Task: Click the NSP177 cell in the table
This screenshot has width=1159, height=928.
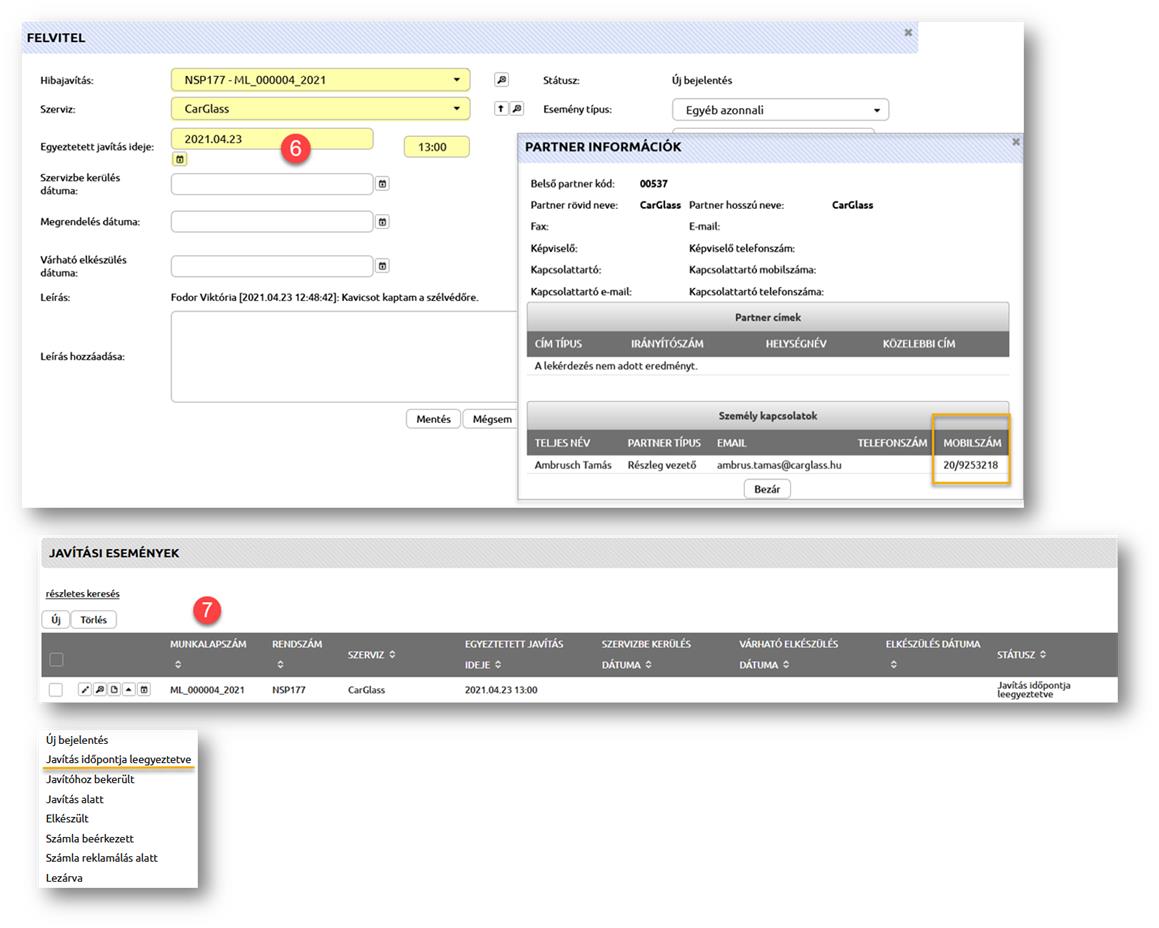Action: click(288, 690)
